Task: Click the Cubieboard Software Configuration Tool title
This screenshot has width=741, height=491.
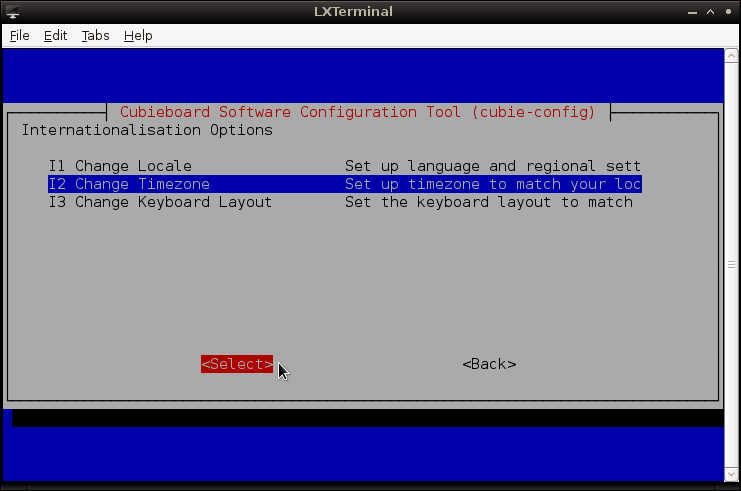Action: click(x=357, y=112)
